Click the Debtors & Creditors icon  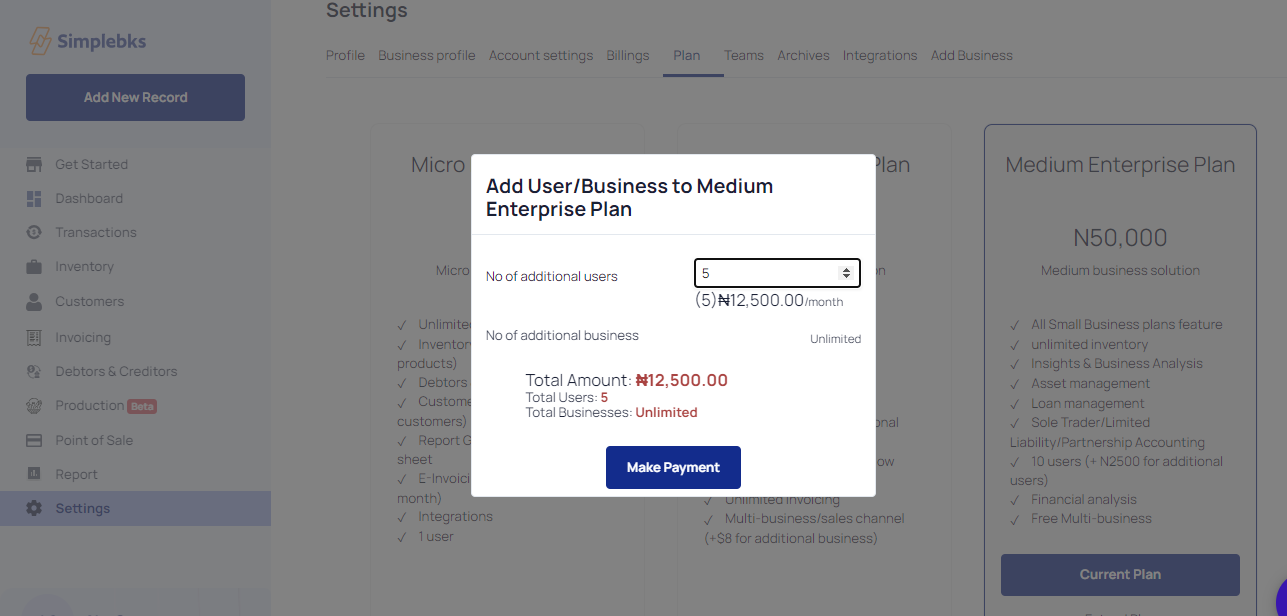[x=34, y=371]
